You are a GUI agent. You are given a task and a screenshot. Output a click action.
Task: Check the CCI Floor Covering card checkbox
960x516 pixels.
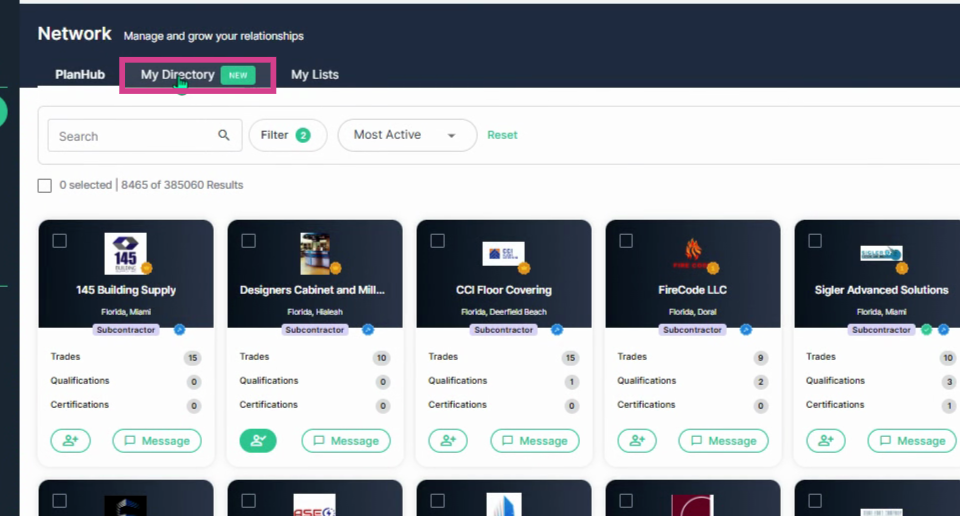point(437,241)
